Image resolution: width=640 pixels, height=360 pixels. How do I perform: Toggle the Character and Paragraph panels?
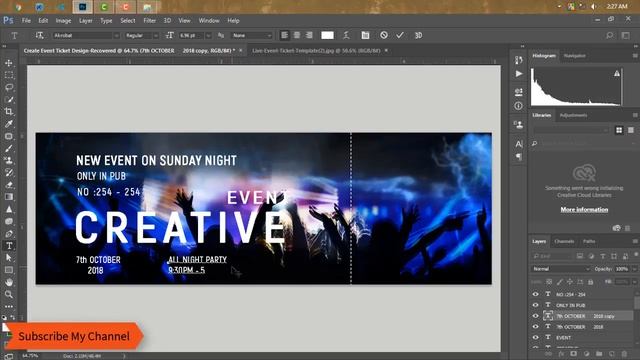coord(365,36)
